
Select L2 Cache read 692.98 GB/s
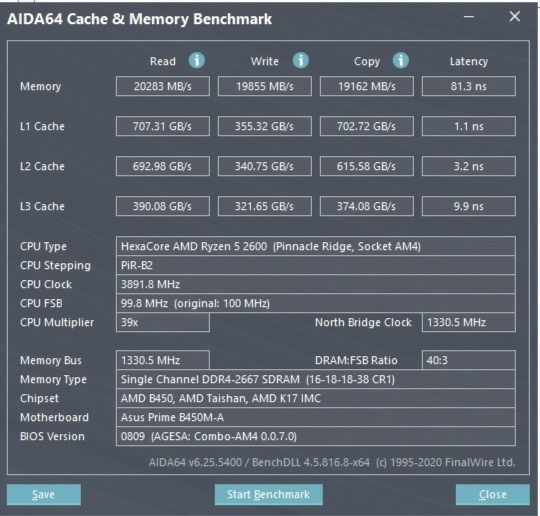[163, 166]
